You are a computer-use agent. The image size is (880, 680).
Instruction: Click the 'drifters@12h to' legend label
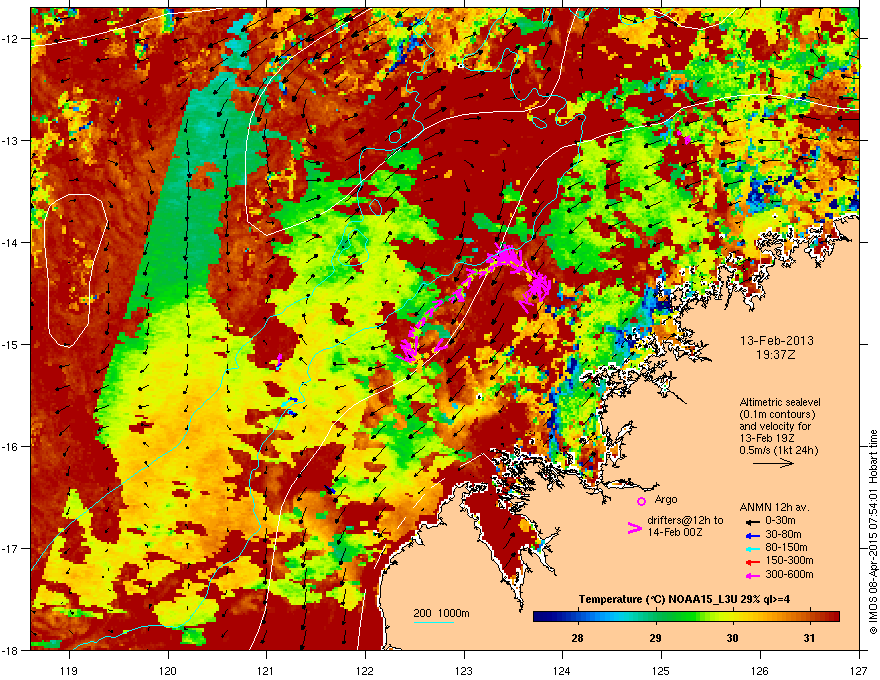coord(685,521)
